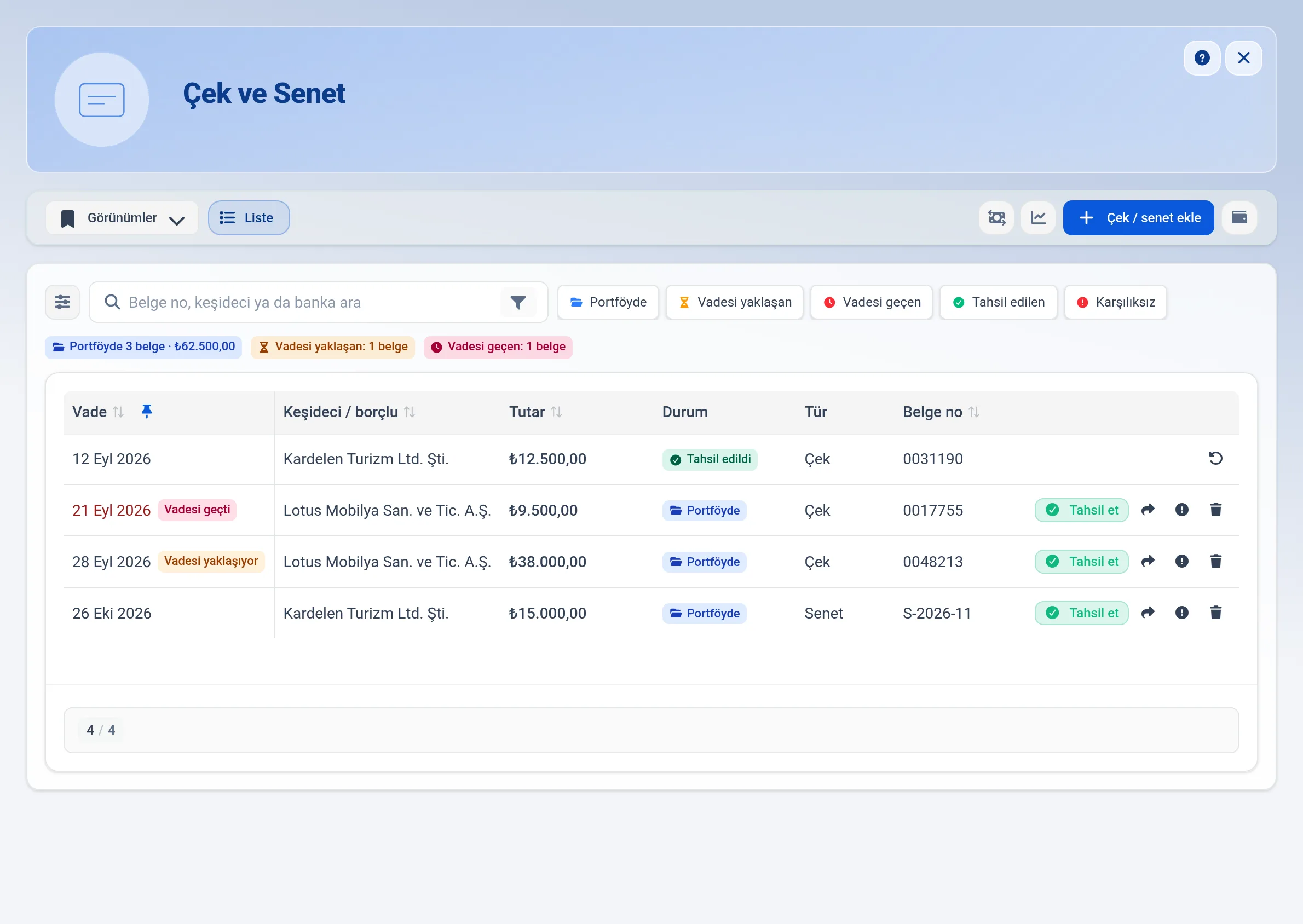Mark belge 0017755 as karşılıksız via exclamation icon
The height and width of the screenshot is (924, 1303).
tap(1182, 510)
